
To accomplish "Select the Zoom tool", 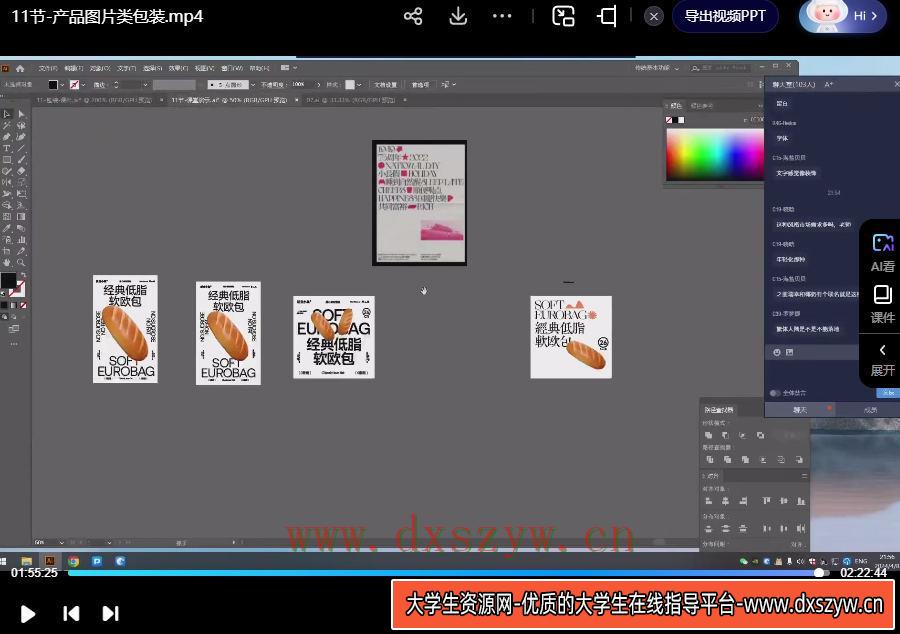I will click(x=21, y=263).
